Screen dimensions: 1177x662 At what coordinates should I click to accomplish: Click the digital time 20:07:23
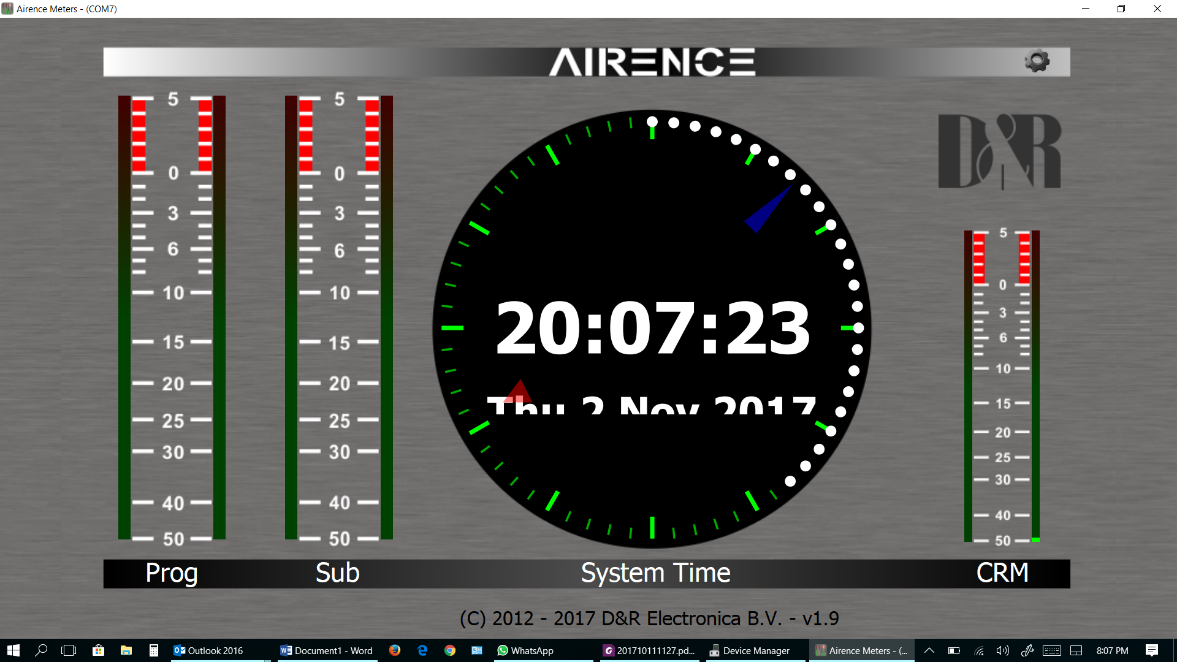[x=653, y=329]
